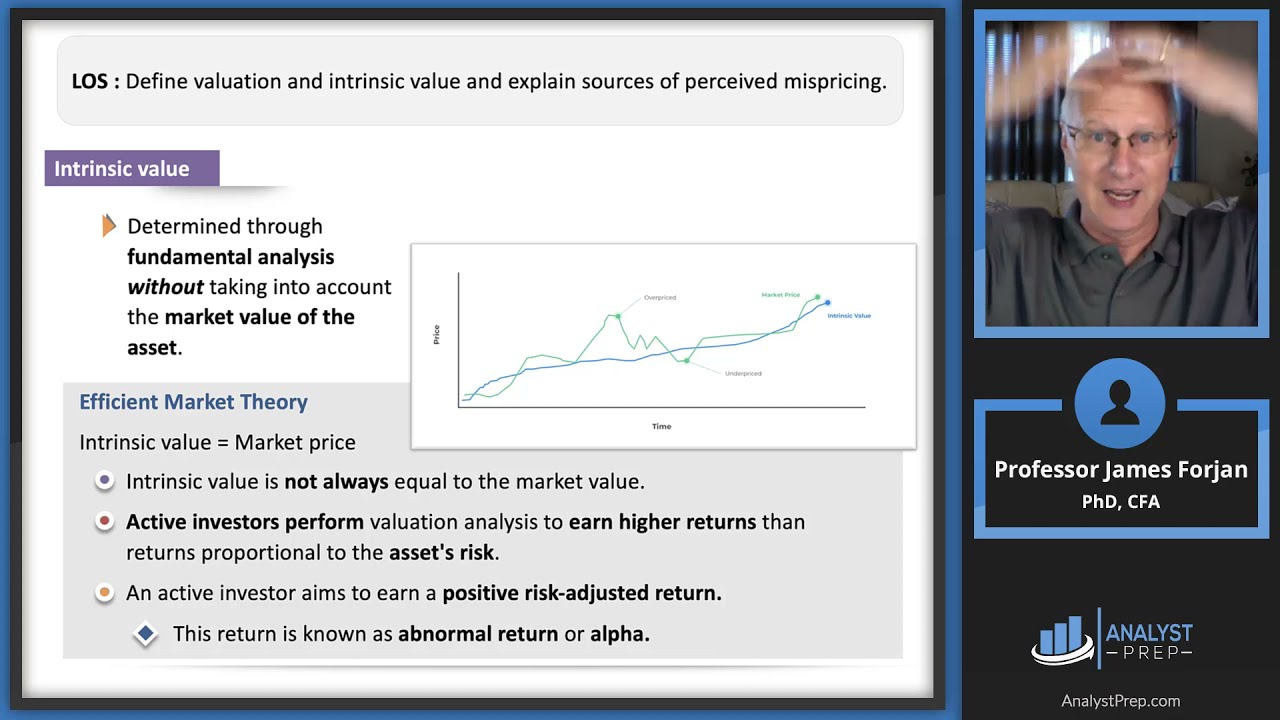Click the 'Efficient Market Theory' heading

[x=193, y=402]
